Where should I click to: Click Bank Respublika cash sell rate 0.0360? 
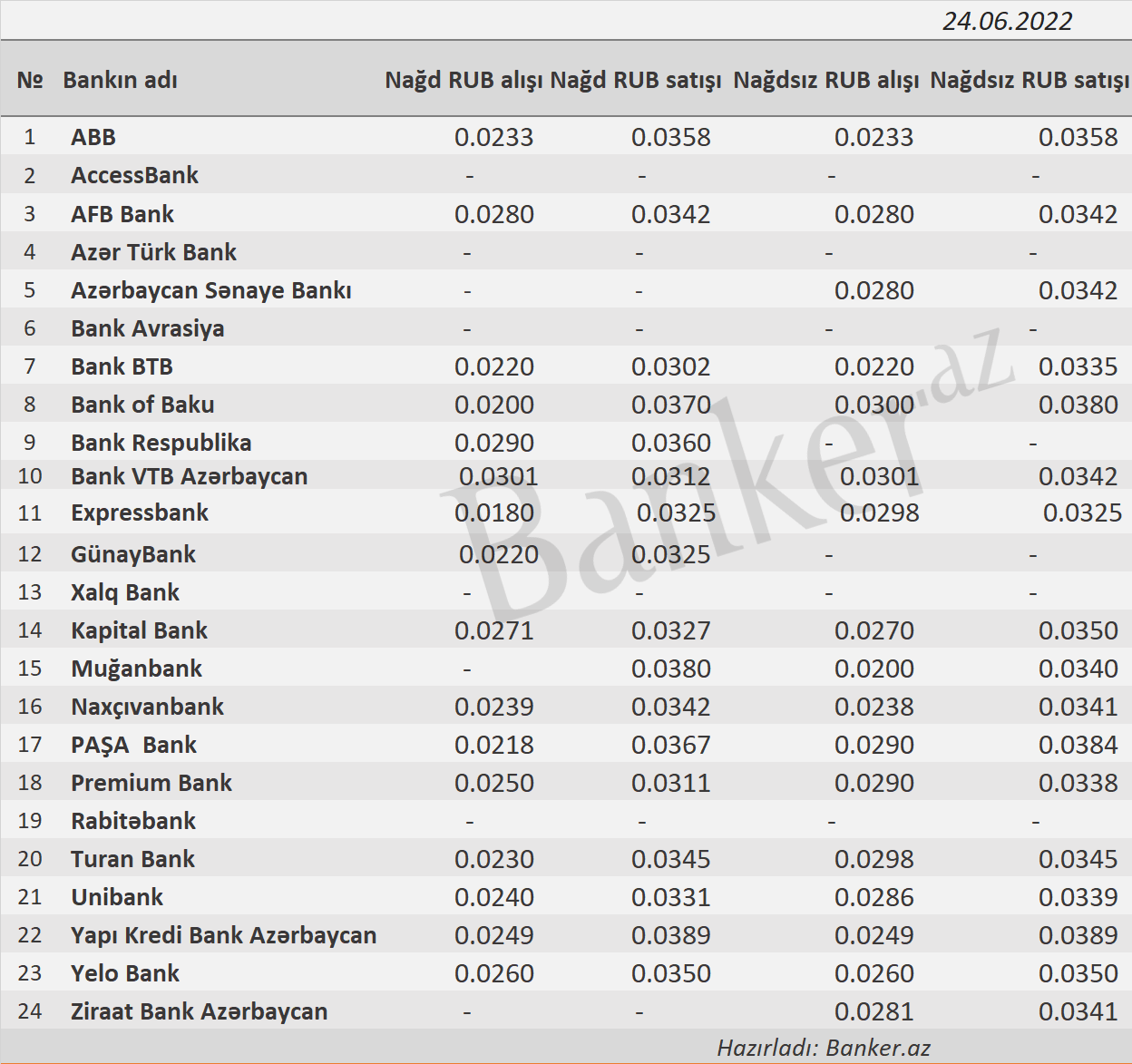[x=671, y=443]
